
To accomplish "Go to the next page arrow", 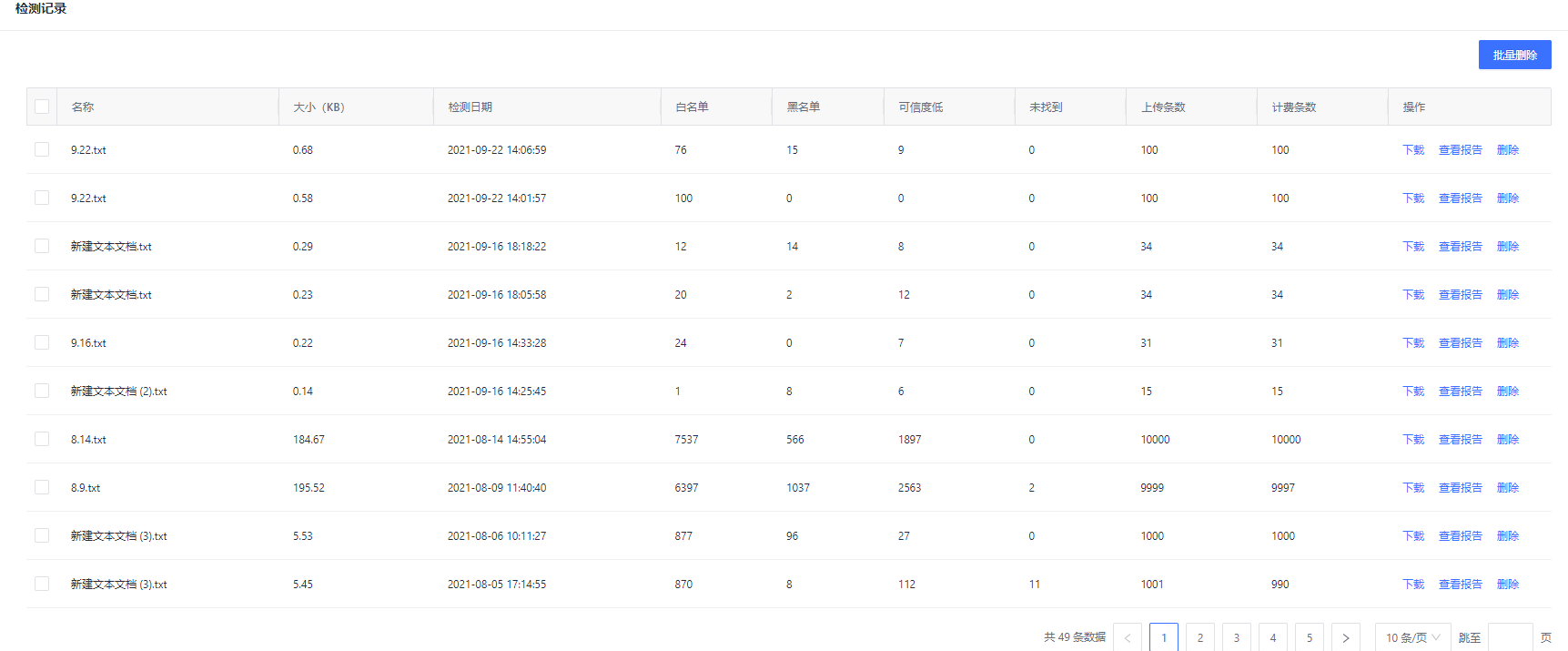I will 1346,637.
